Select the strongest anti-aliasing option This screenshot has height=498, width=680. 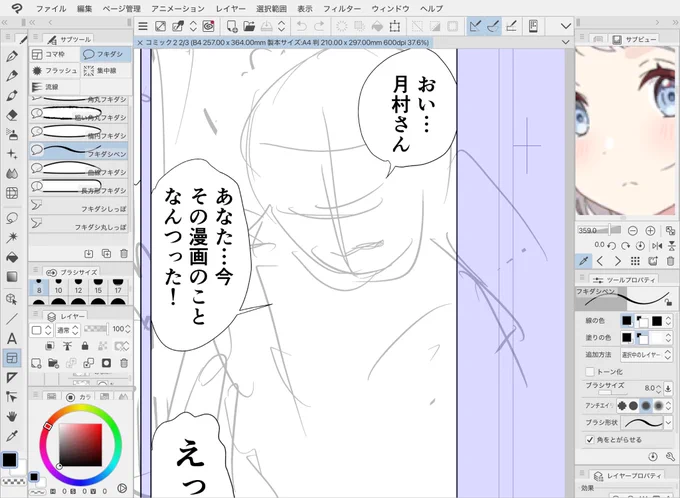coord(659,406)
